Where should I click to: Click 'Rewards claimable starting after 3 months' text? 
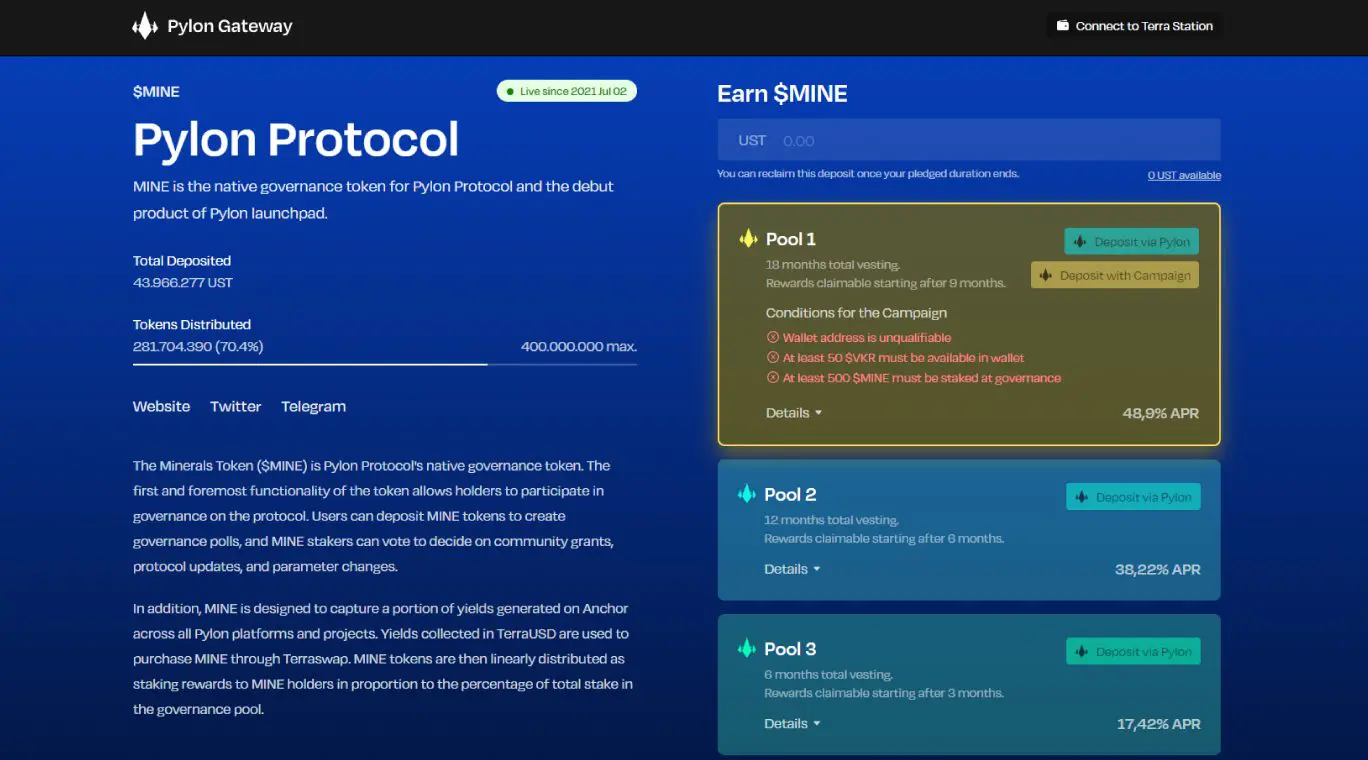coord(884,693)
